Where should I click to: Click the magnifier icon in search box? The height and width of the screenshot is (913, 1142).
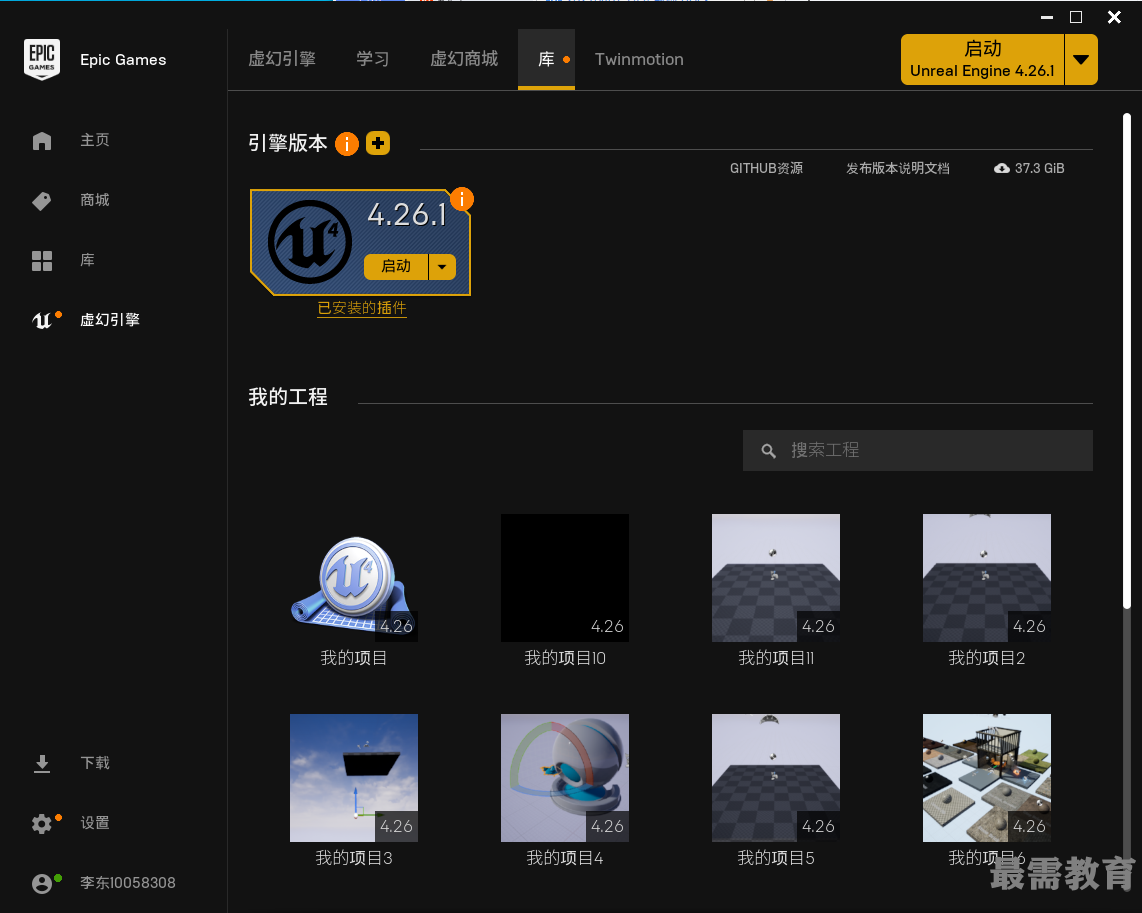[768, 451]
